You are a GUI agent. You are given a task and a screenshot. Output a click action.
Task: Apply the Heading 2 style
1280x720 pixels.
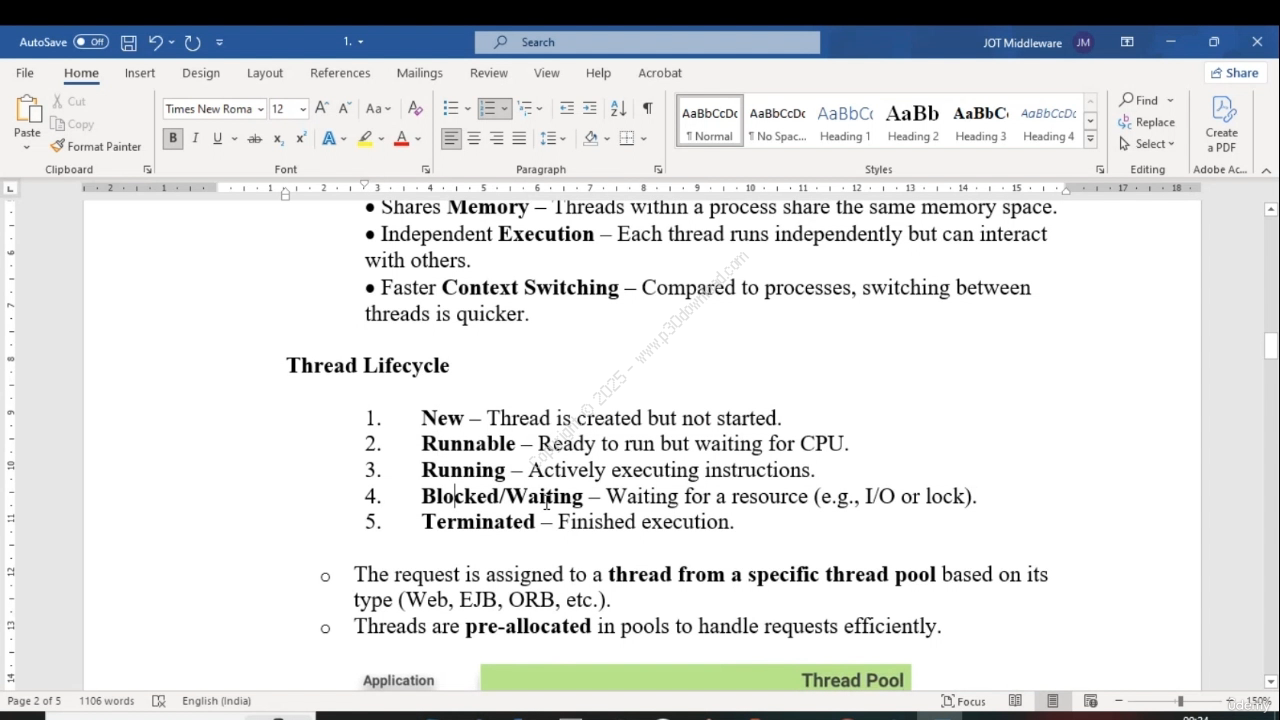coord(913,122)
